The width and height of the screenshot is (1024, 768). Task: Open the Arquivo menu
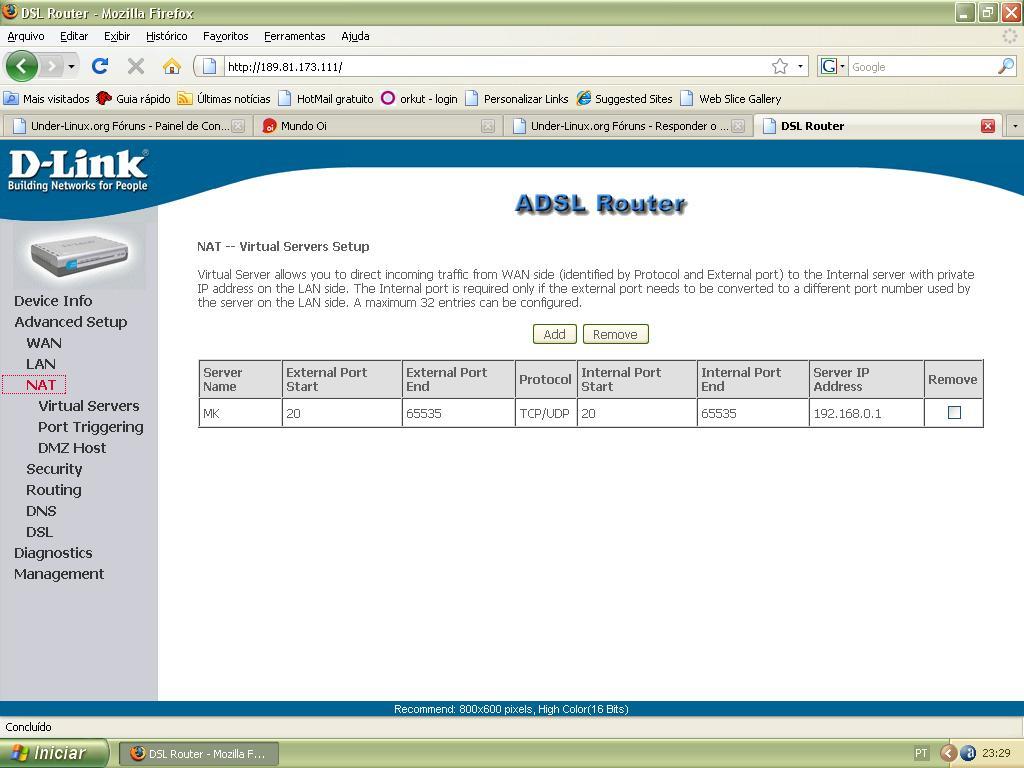26,36
